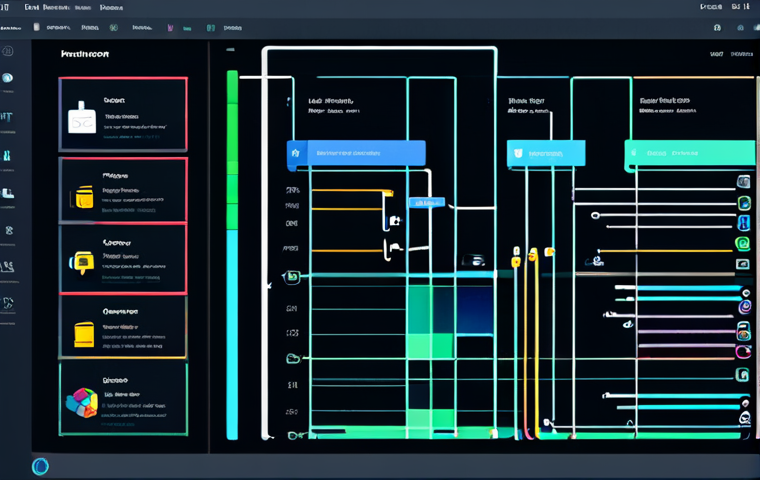Screen dimensions: 760x480
Task: Click the yellow speech bubble card icon
Action: click(82, 262)
